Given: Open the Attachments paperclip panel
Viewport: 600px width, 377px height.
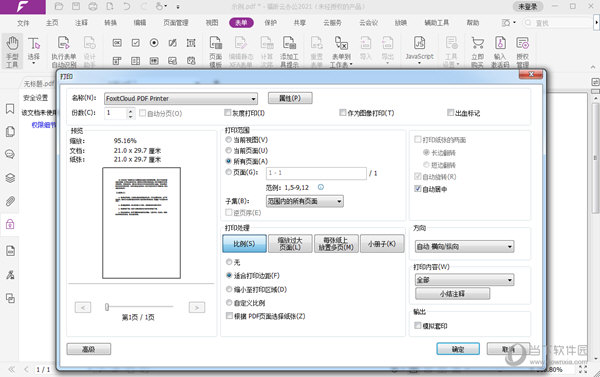Looking at the screenshot, I should tap(10, 201).
